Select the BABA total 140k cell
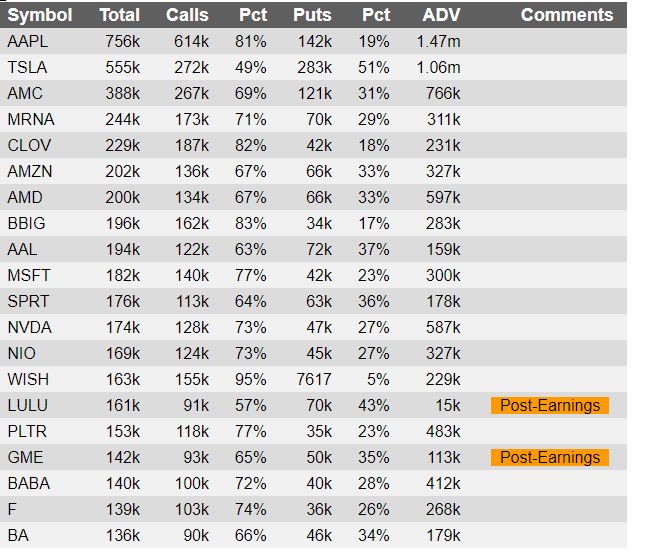 pos(123,484)
